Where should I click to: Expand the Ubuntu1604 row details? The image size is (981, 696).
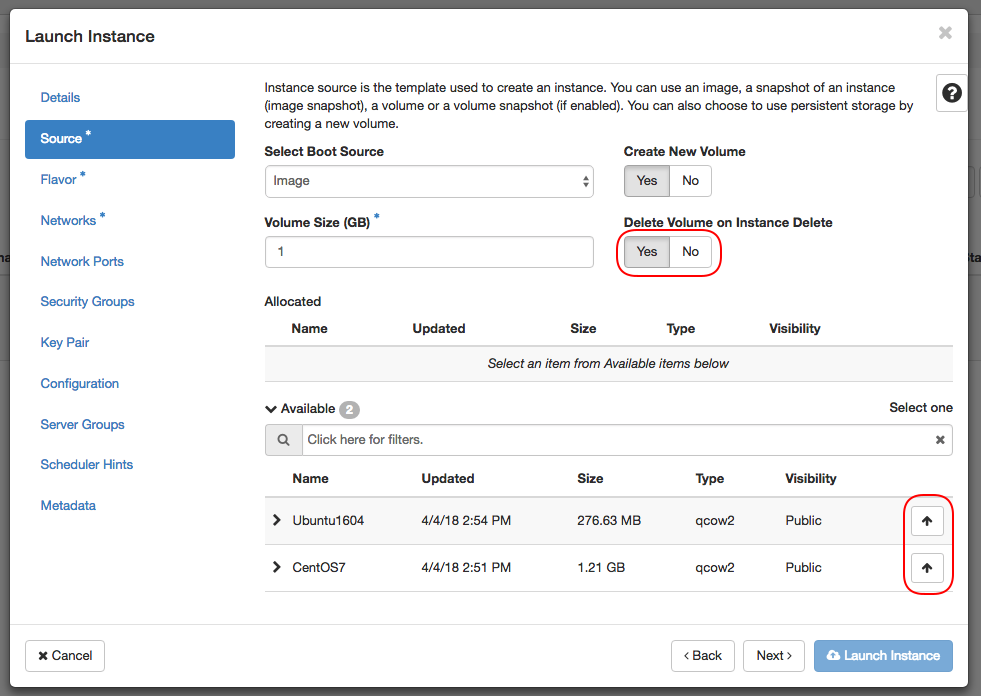(277, 520)
